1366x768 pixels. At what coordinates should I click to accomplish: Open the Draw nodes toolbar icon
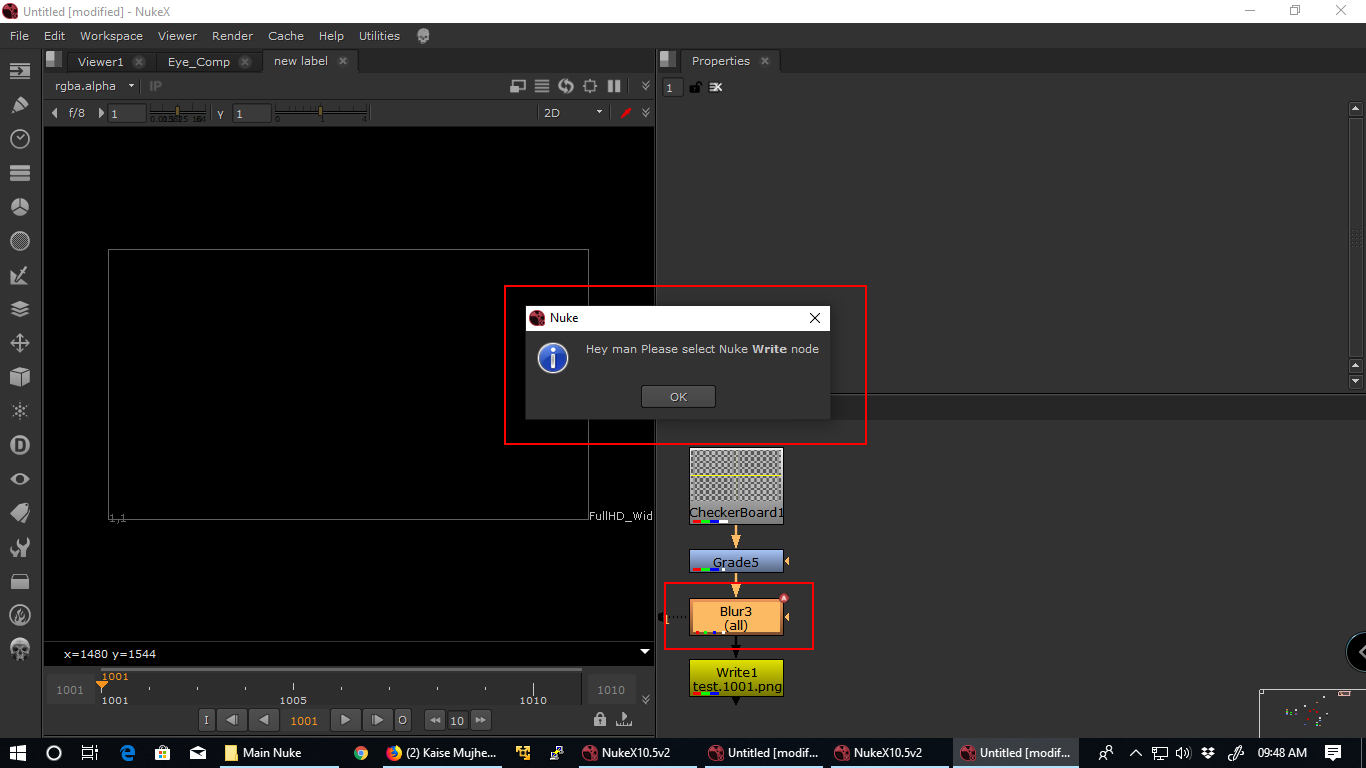[x=19, y=105]
